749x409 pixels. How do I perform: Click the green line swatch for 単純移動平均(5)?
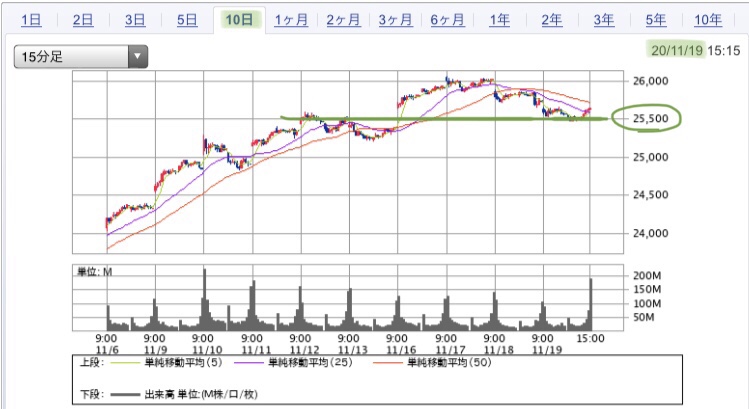click(x=125, y=363)
